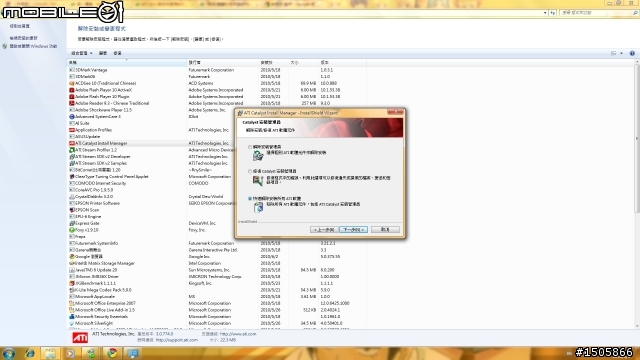
Task: Select the Microsoft Office Enterprise 2007 row
Action: (x=217, y=303)
